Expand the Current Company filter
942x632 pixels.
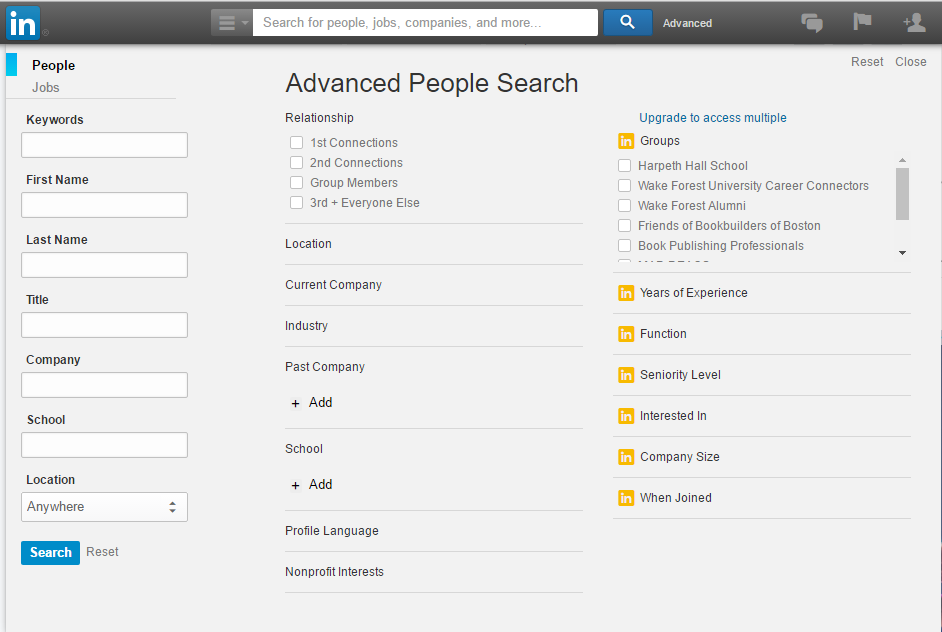coord(333,285)
